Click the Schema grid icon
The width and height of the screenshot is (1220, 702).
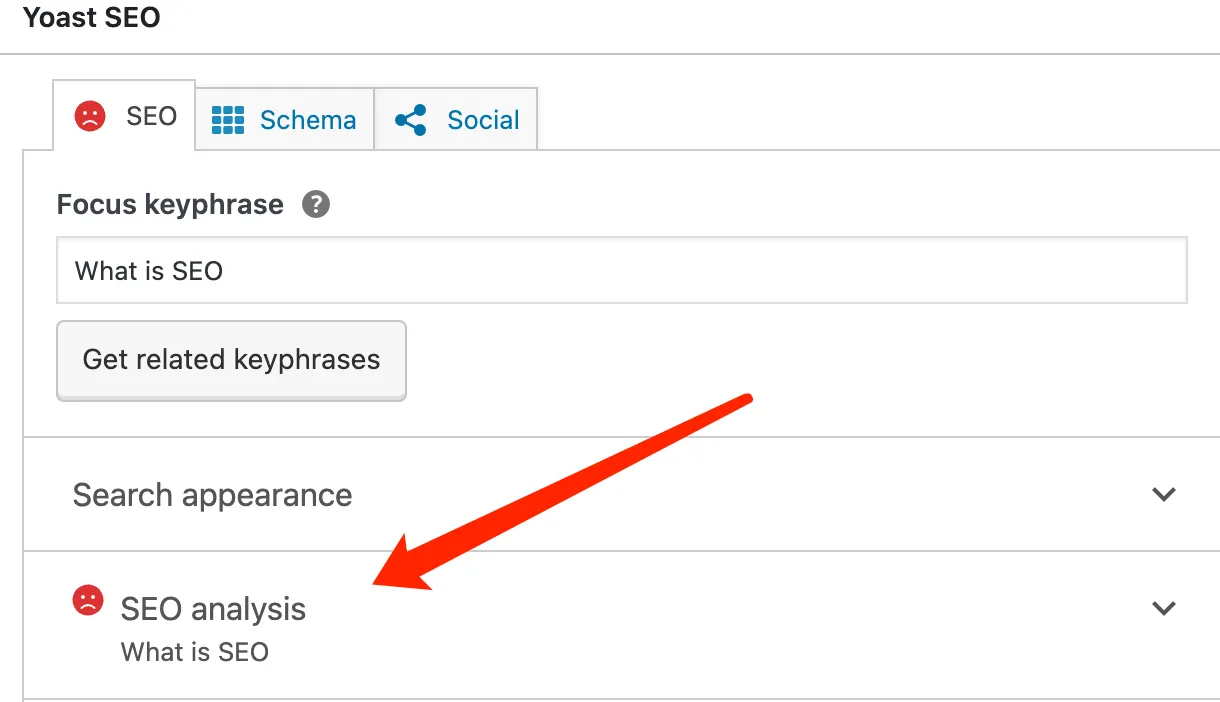pos(228,120)
